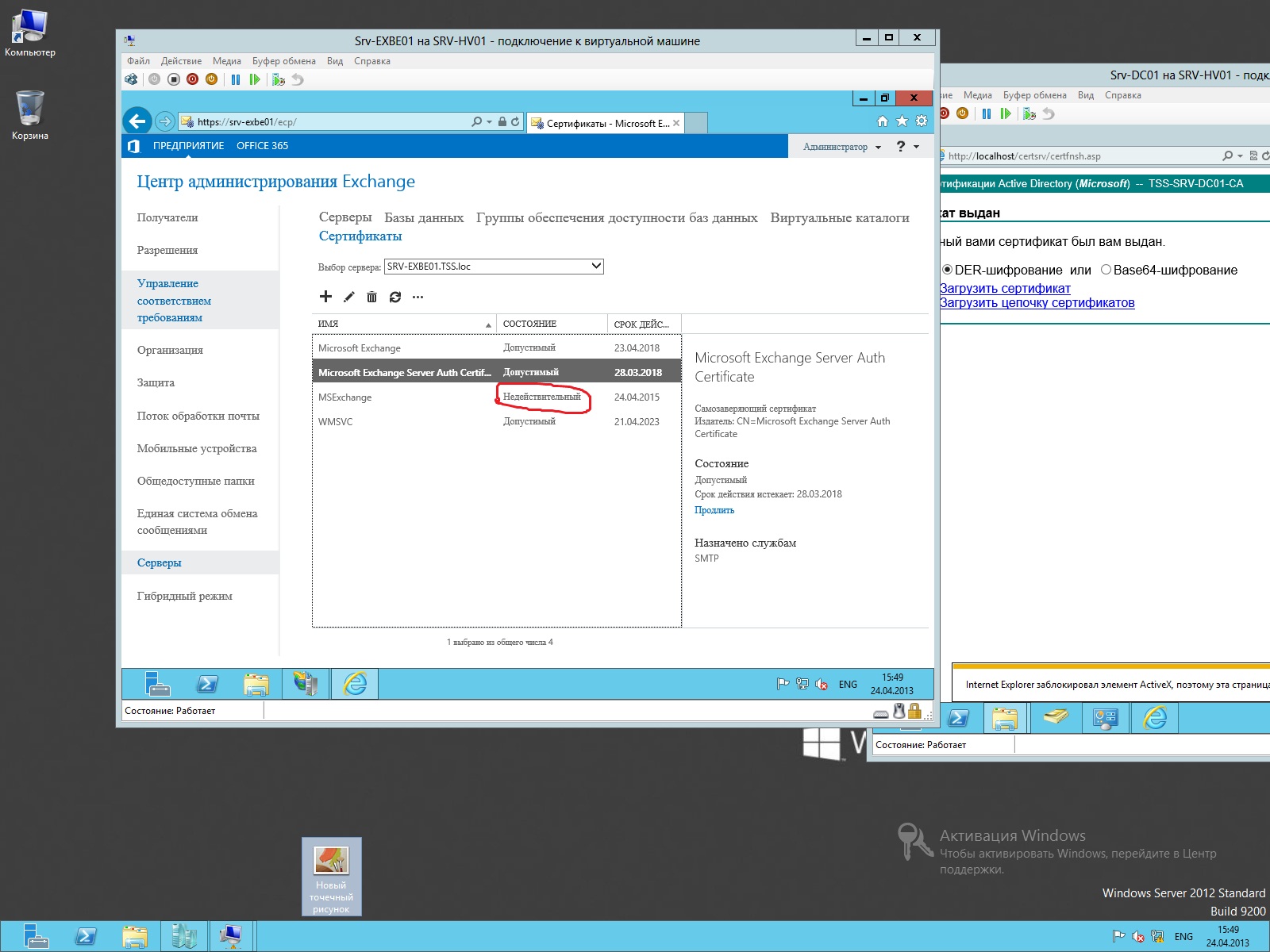Open Справка menu in Srv-DC01 window
Image resolution: width=1270 pixels, height=952 pixels.
point(1123,95)
